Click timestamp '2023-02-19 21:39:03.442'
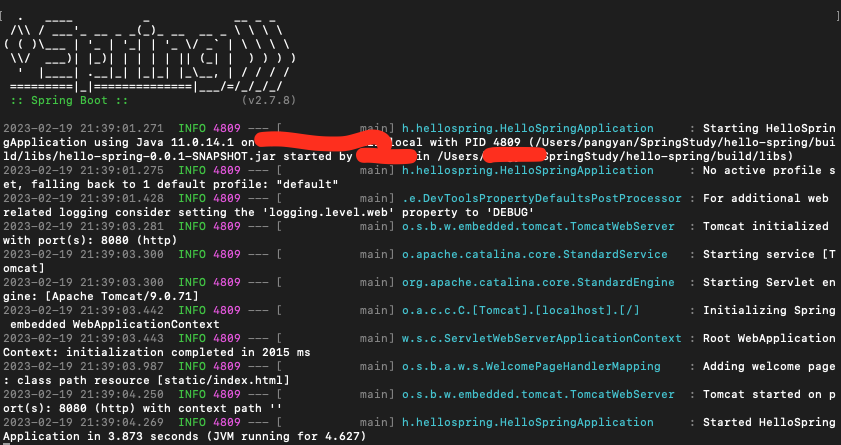The image size is (841, 445). point(83,310)
